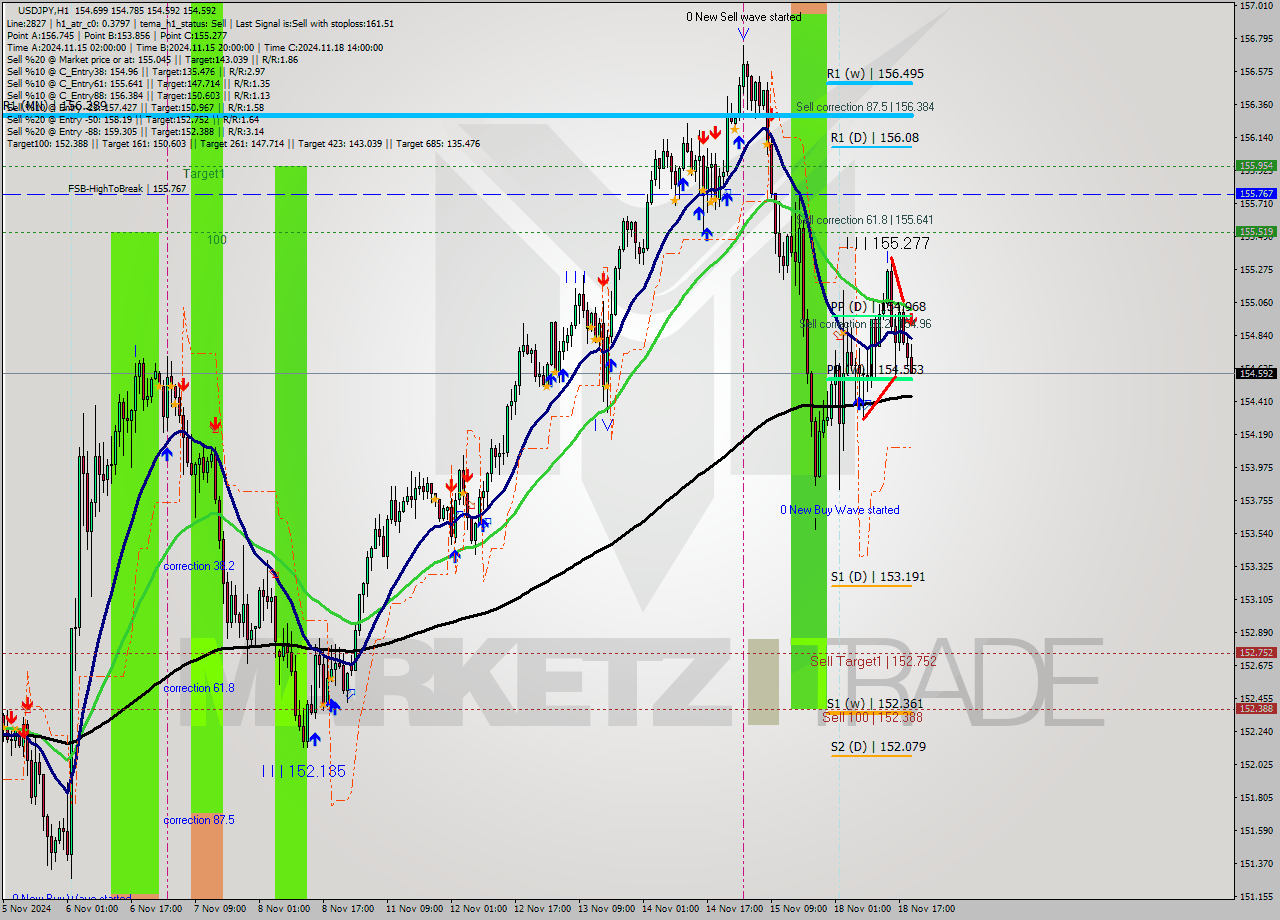Click the 153.975 value on price scale
The image size is (1280, 920).
pyautogui.click(x=1256, y=468)
